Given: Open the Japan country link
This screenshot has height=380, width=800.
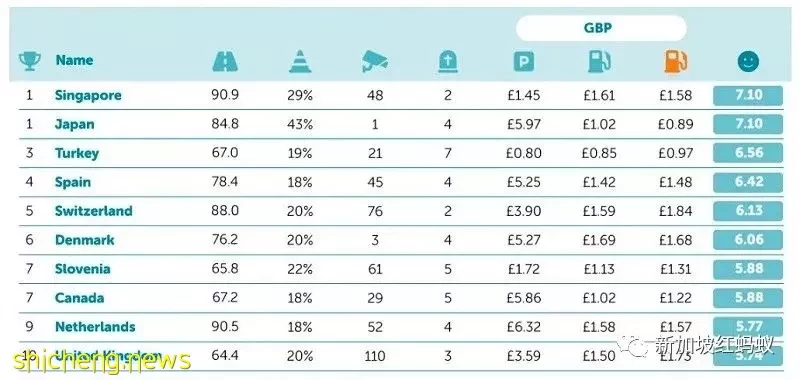Looking at the screenshot, I should 74,124.
